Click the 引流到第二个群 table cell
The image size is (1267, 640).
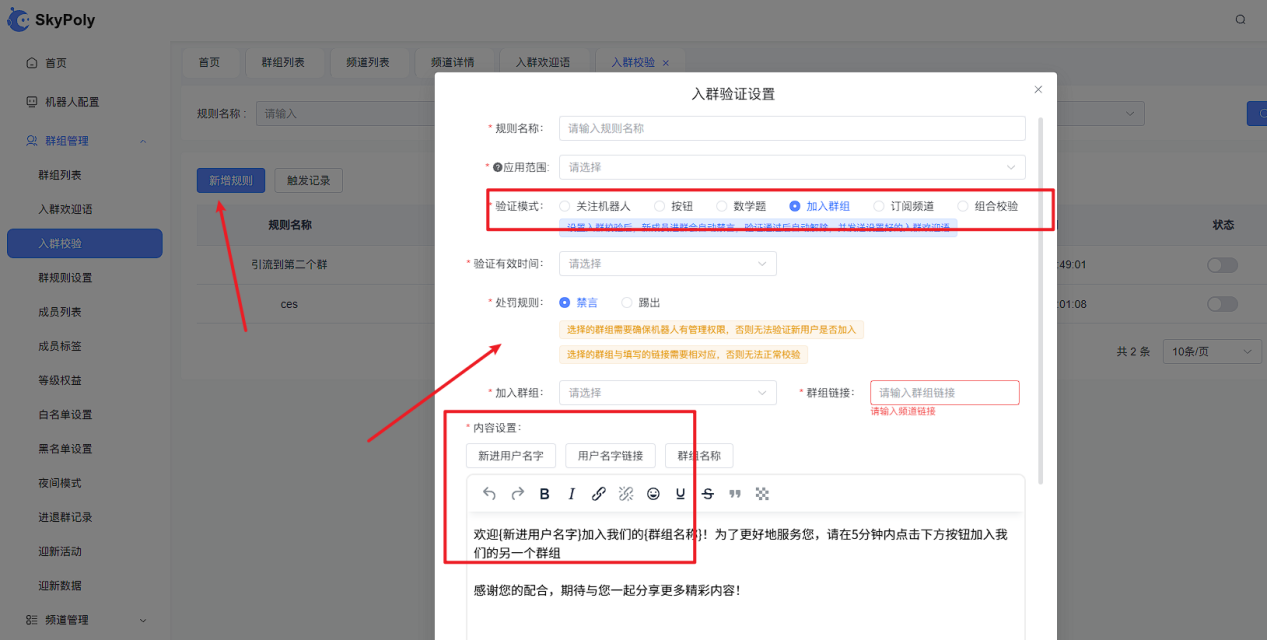point(289,265)
